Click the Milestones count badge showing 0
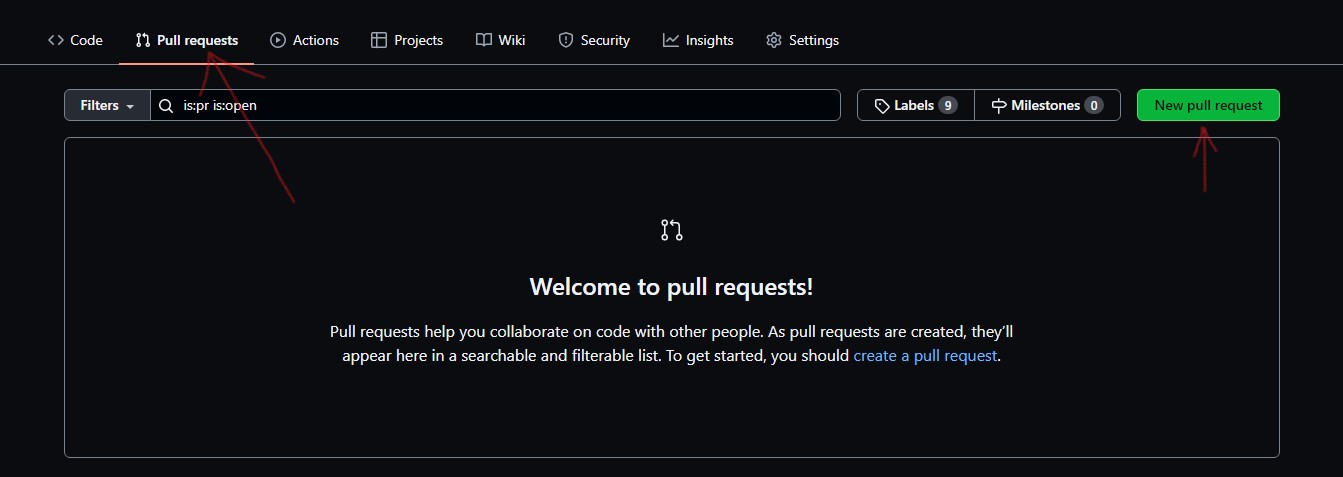This screenshot has width=1343, height=477. coord(1094,105)
